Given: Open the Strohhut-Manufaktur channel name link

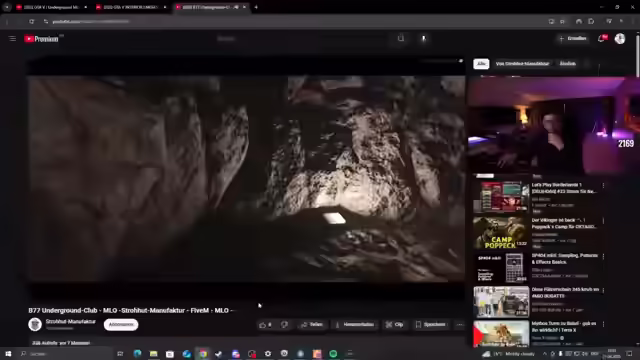Looking at the screenshot, I should pos(71,322).
